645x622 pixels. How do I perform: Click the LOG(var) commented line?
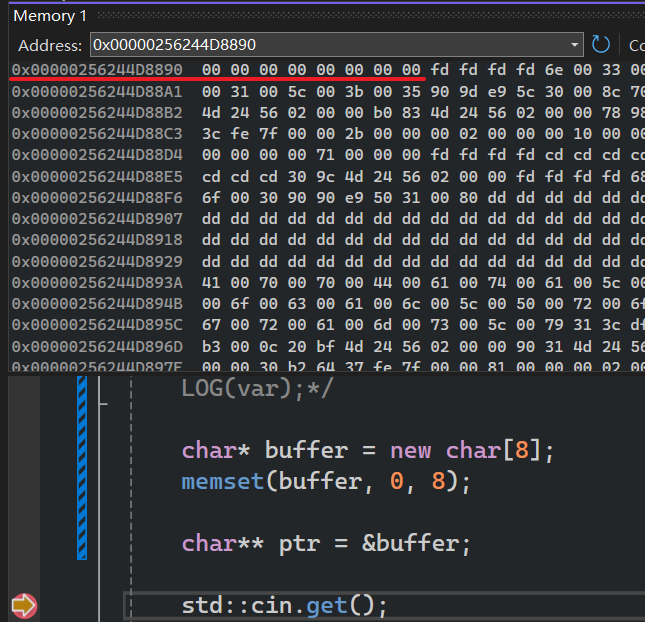[257, 388]
